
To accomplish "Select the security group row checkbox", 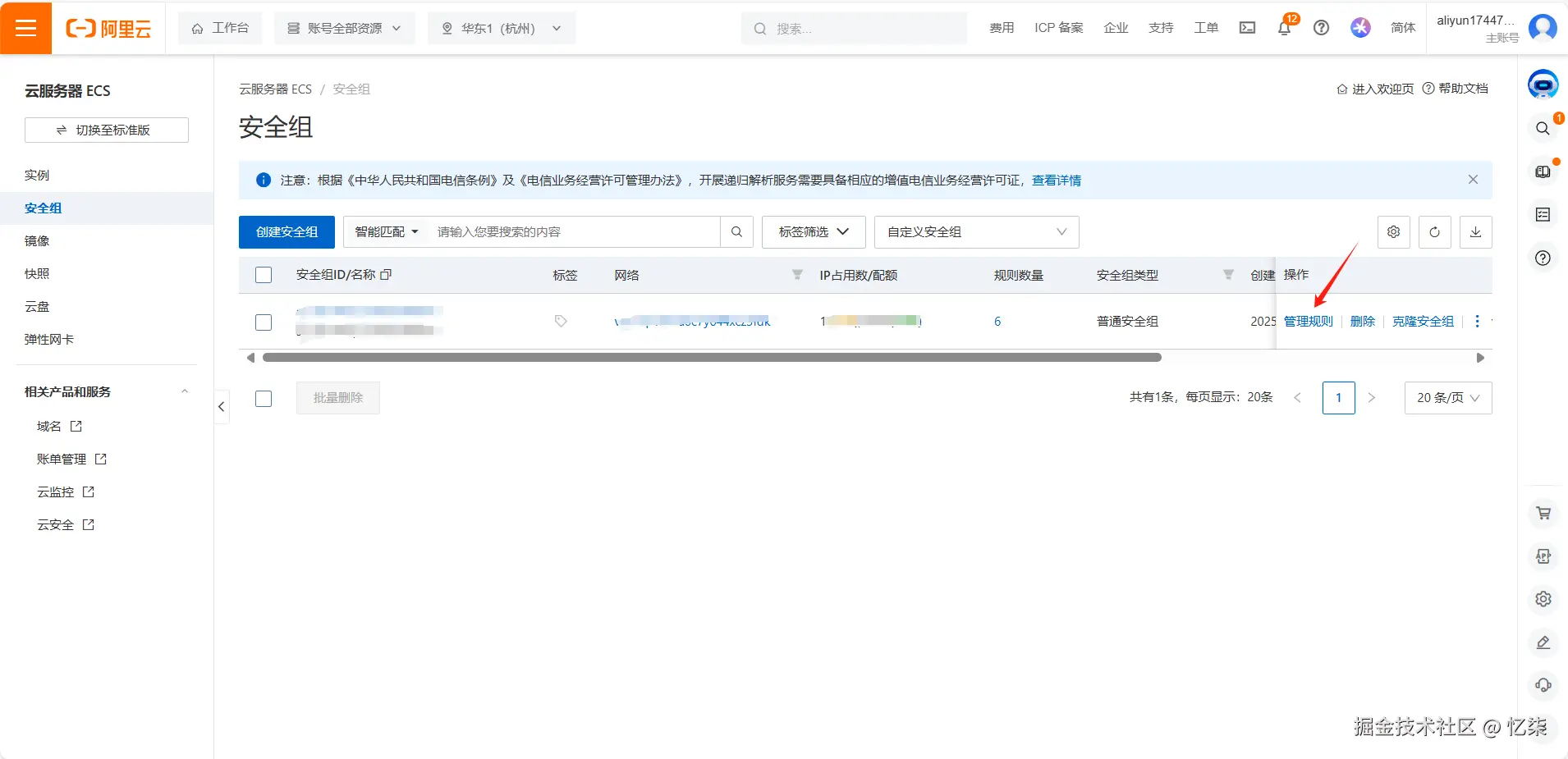I will coord(264,322).
